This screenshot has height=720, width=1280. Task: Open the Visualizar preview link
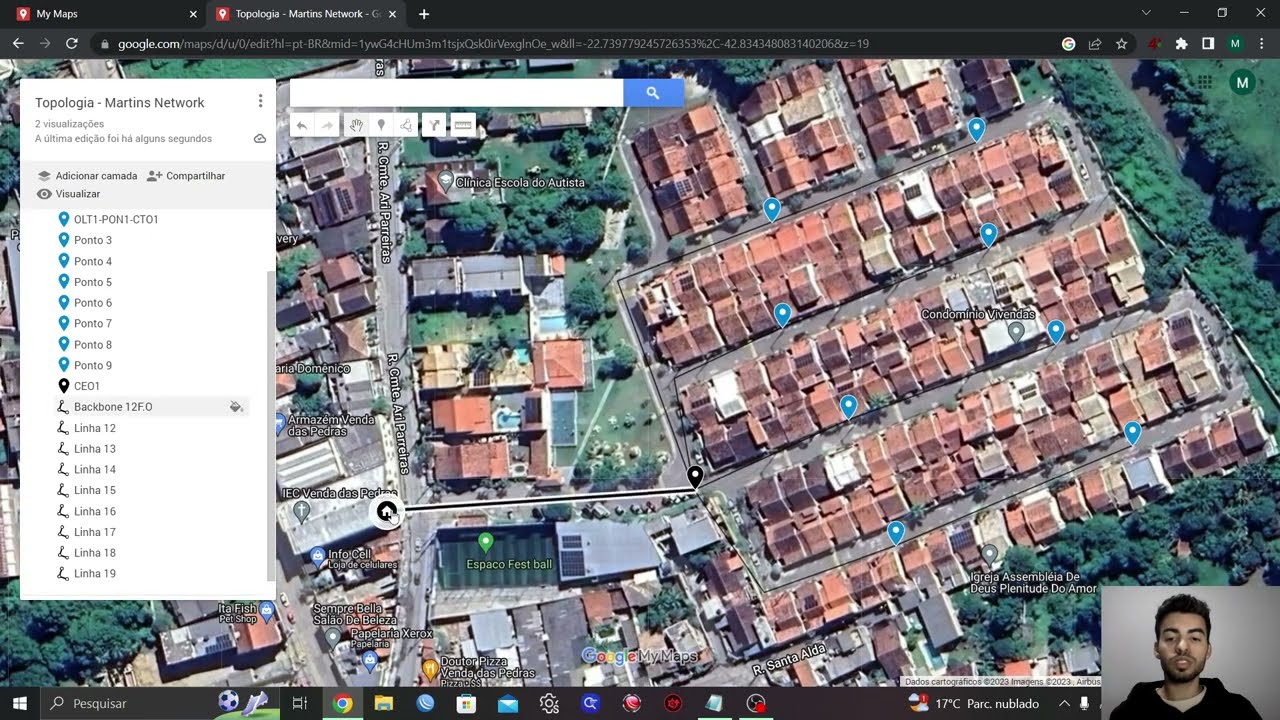pos(68,194)
